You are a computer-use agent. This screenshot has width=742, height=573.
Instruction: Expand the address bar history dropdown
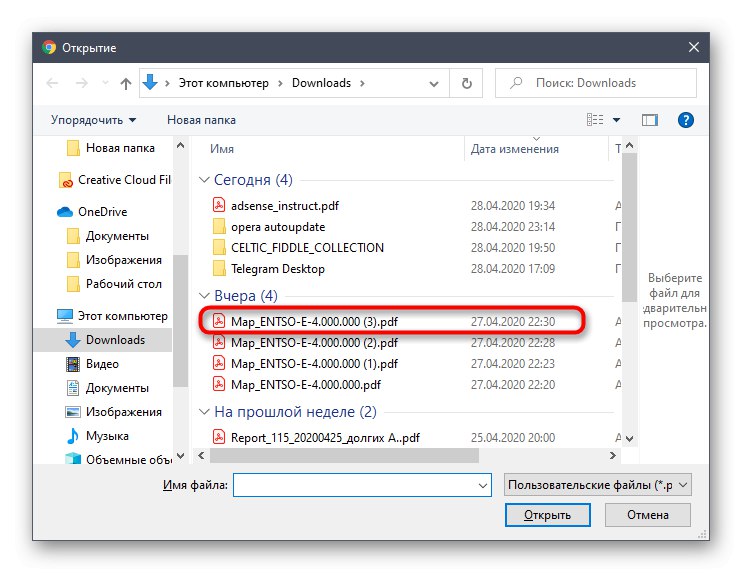pyautogui.click(x=433, y=84)
